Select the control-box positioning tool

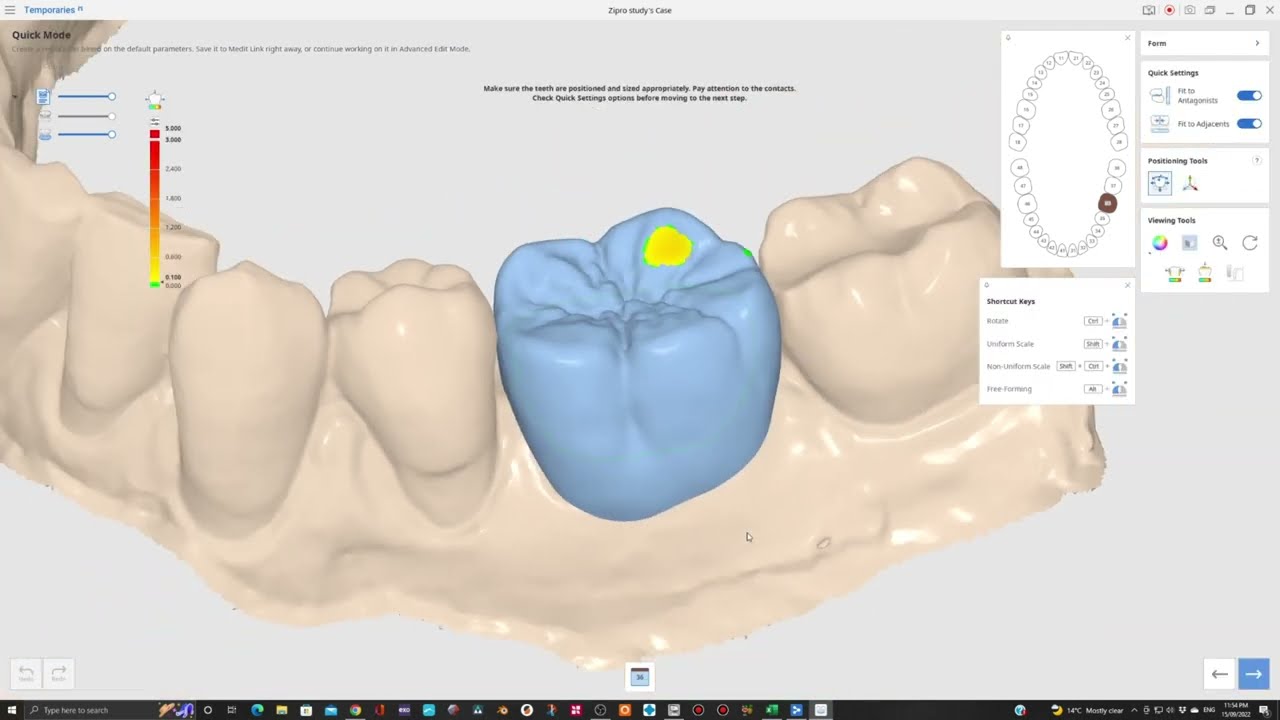click(1160, 183)
